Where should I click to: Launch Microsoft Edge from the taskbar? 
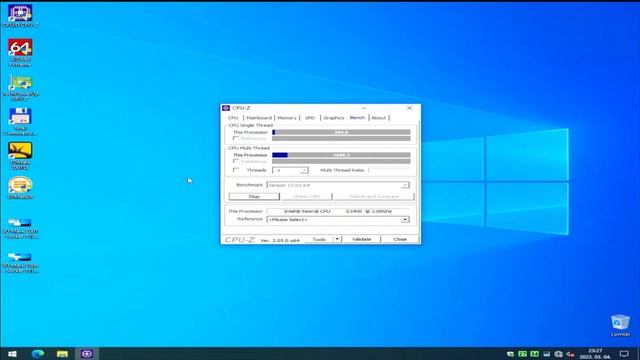[38, 353]
